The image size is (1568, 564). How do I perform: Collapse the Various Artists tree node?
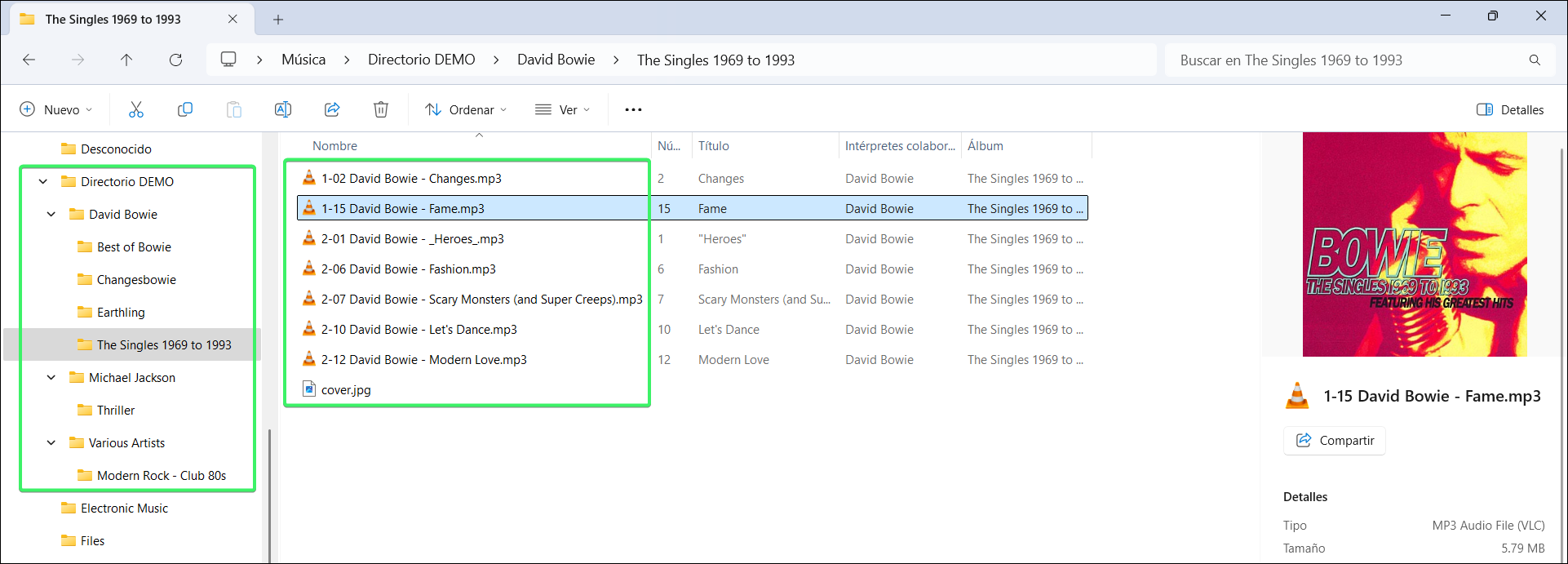coord(51,442)
